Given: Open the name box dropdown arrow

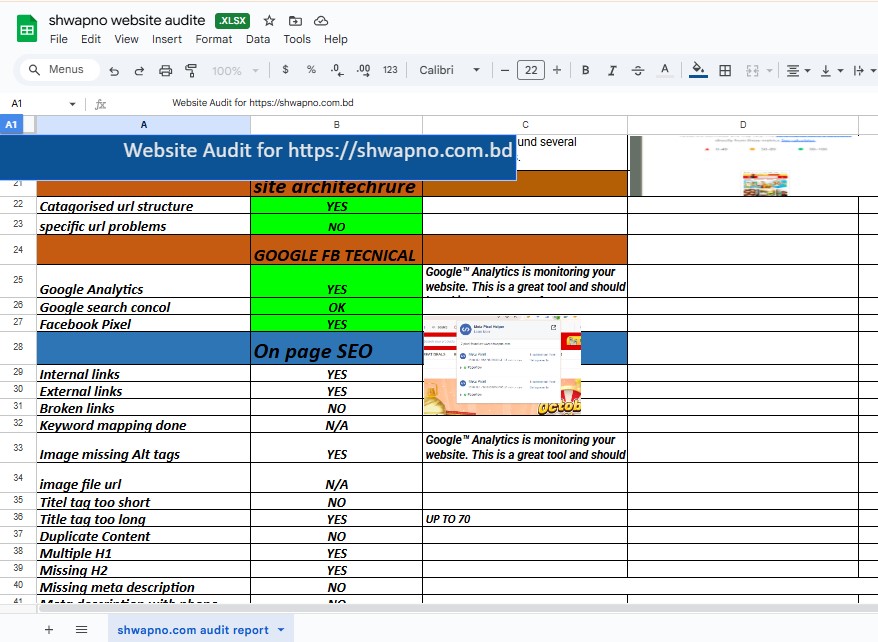Looking at the screenshot, I should click(x=72, y=104).
